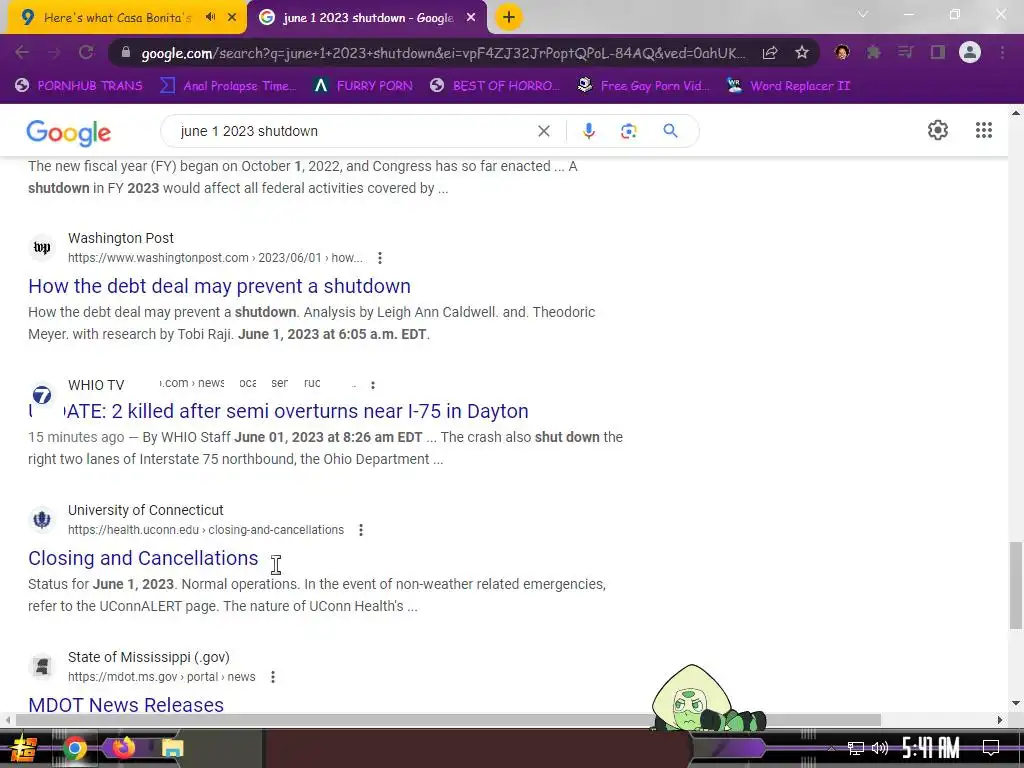The width and height of the screenshot is (1024, 768).
Task: Select the june 1 2023 shutdown tab
Action: tap(368, 18)
